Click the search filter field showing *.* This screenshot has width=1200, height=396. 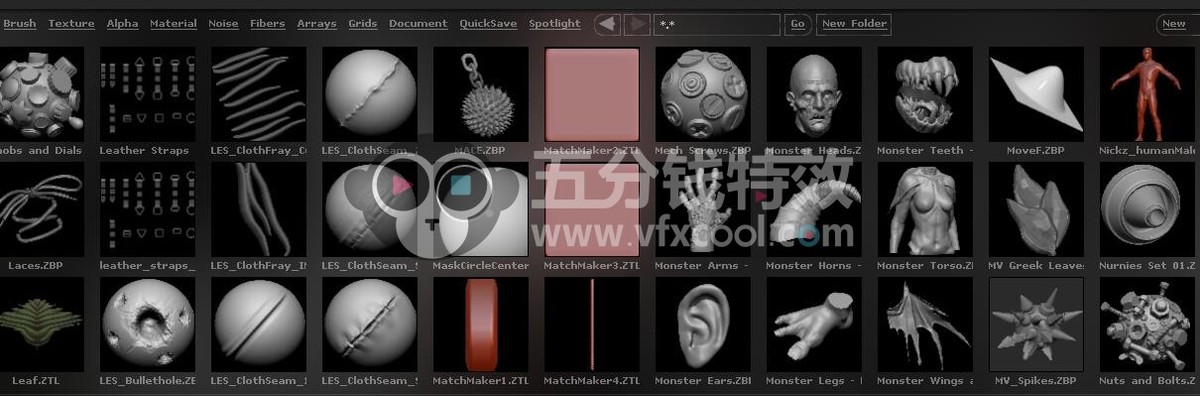[717, 24]
